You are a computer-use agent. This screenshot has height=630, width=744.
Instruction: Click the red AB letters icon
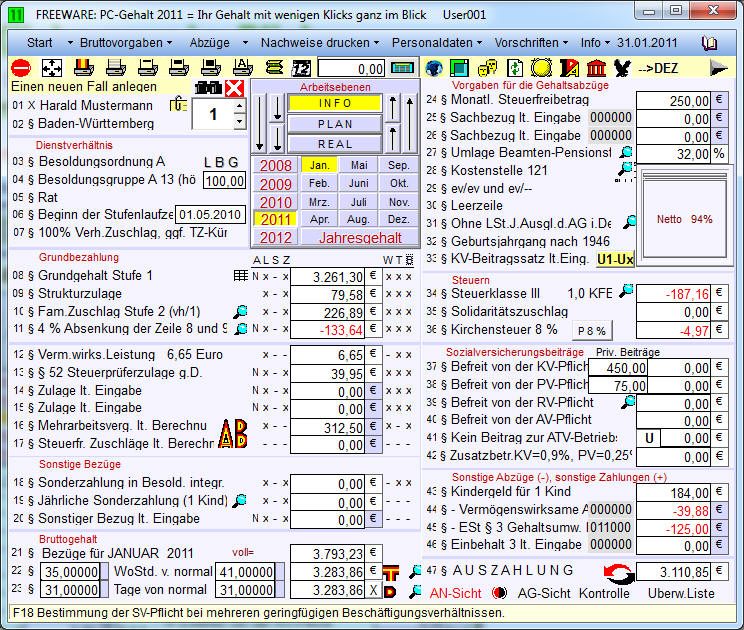232,433
